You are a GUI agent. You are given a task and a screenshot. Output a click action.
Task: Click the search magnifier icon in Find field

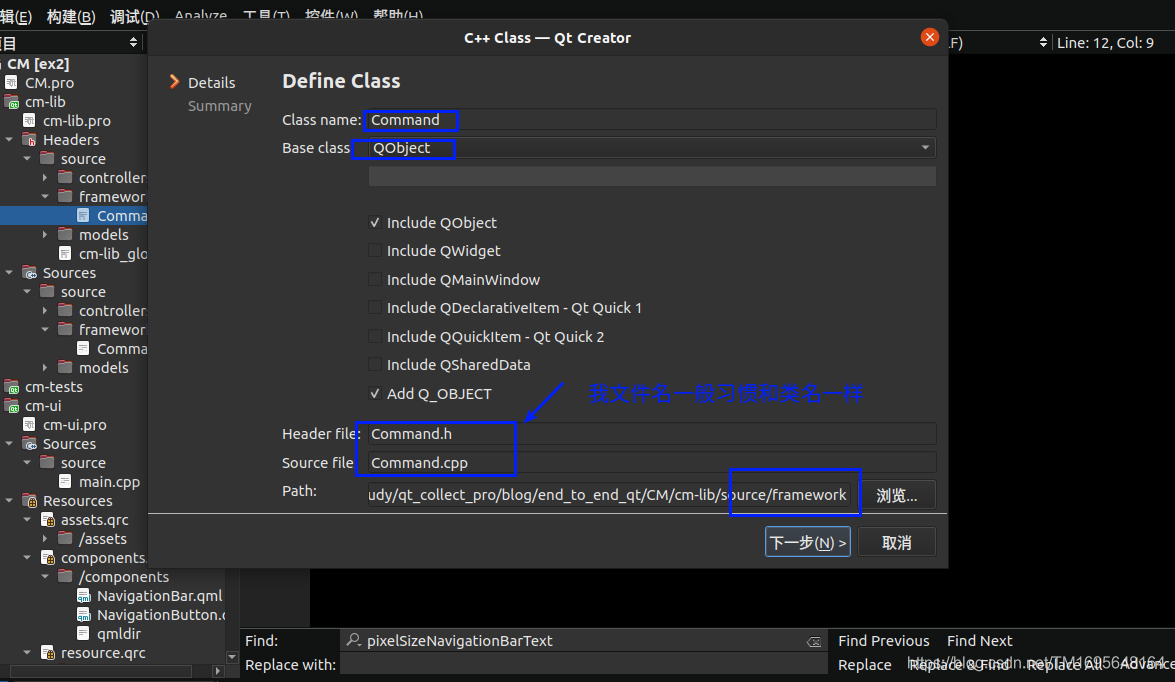click(354, 640)
